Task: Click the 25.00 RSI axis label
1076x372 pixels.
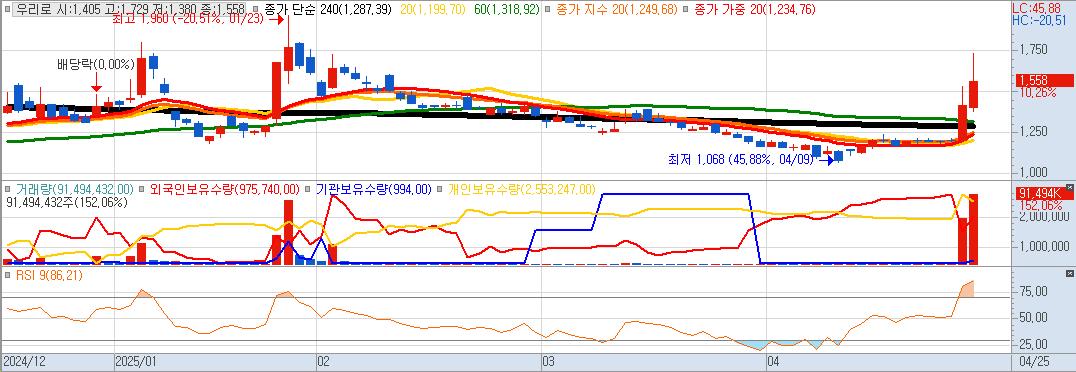Action: point(1033,344)
